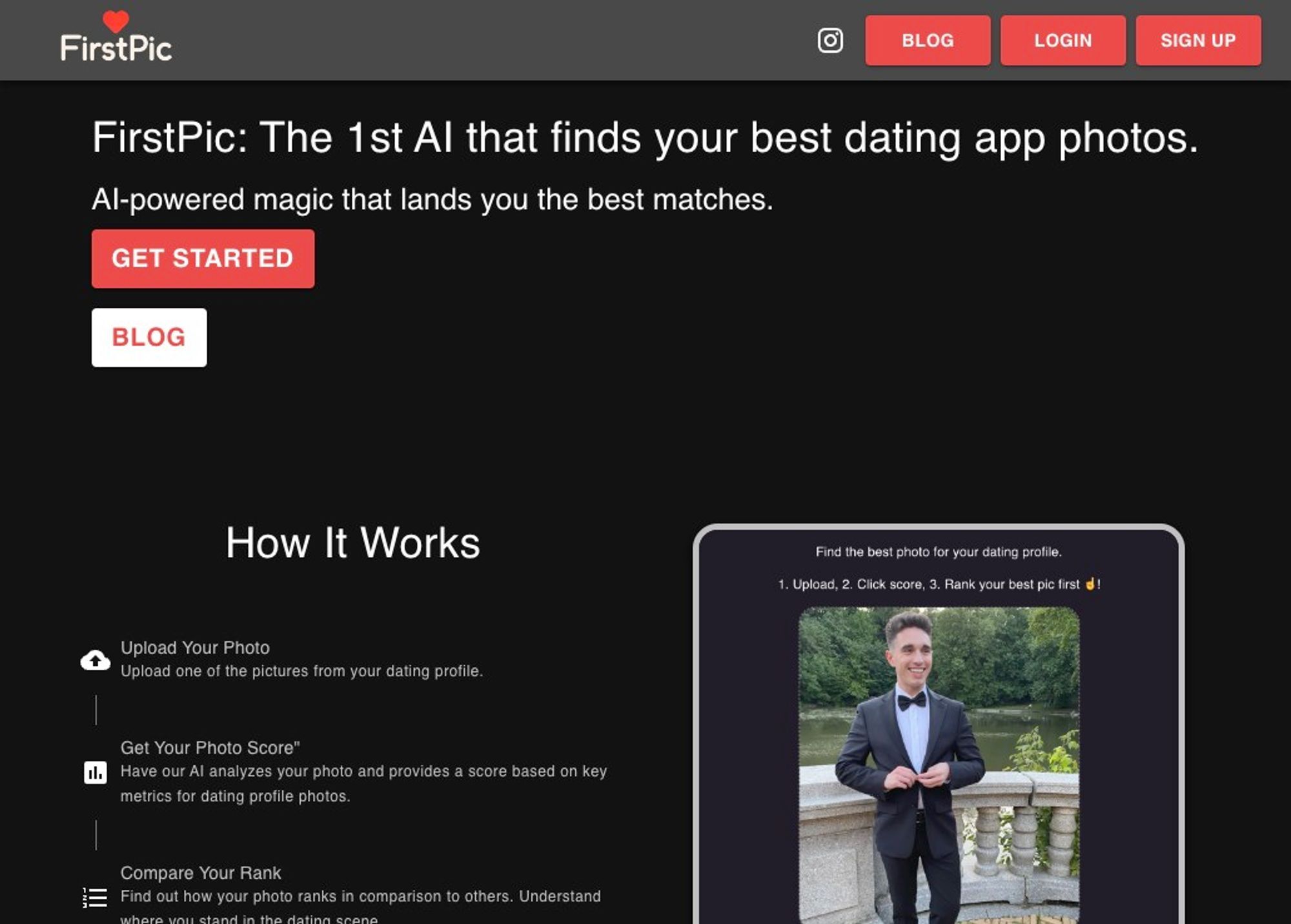This screenshot has height=924, width=1291.
Task: Click the bar chart score icon
Action: [96, 772]
